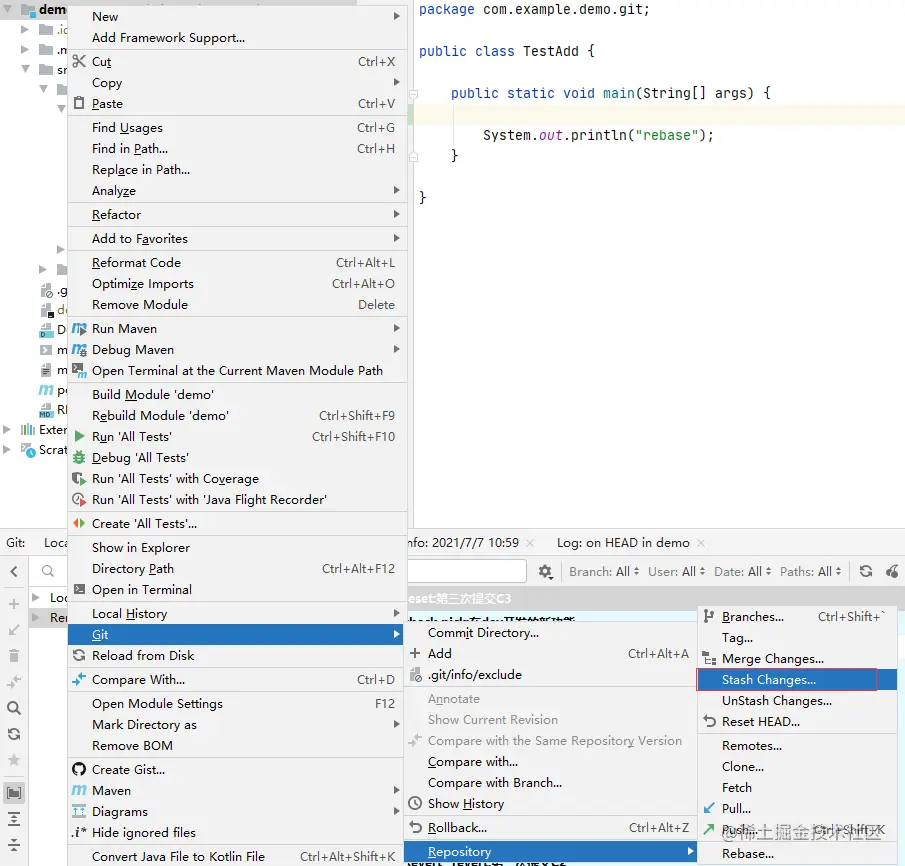
Task: Expand the Run Maven submenu arrow
Action: click(x=397, y=328)
